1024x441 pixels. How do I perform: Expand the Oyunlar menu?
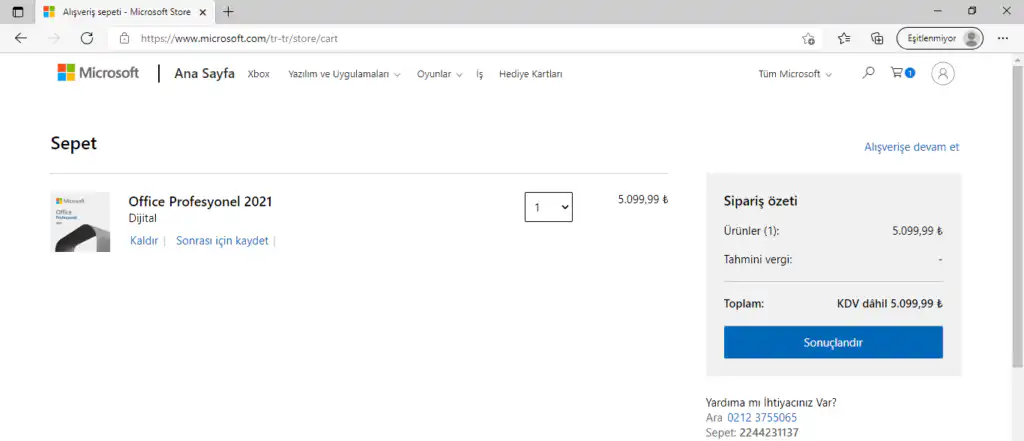tap(440, 74)
